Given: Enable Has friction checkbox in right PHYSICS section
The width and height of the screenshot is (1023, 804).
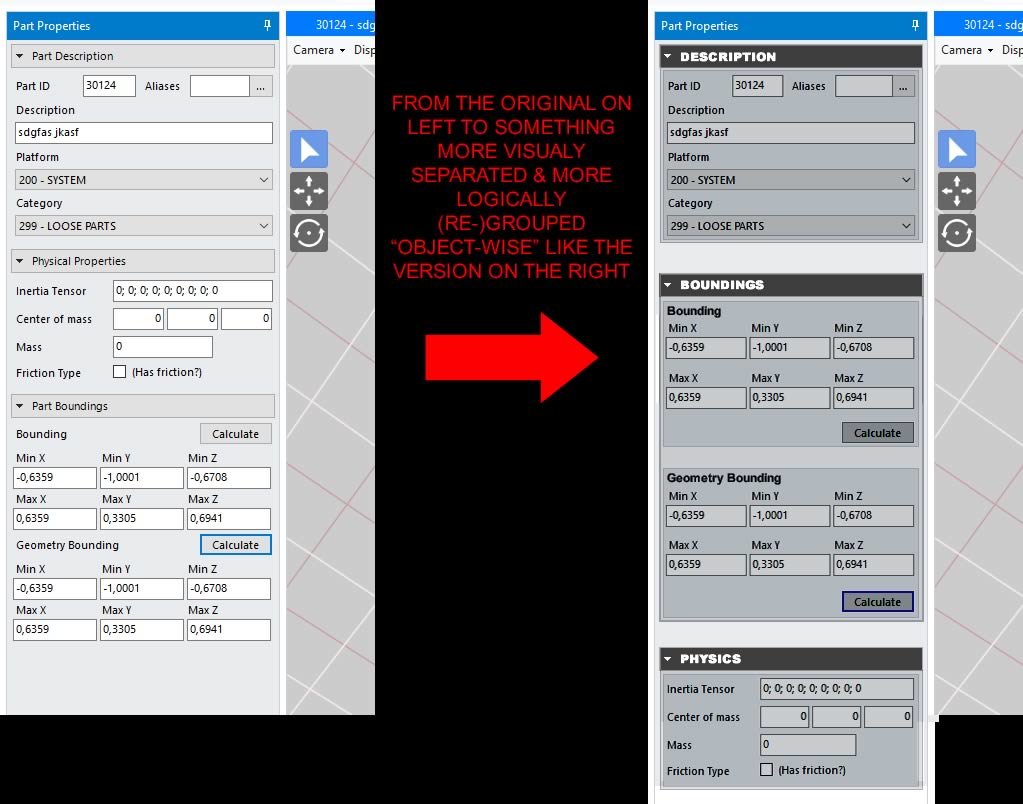Looking at the screenshot, I should [x=767, y=770].
